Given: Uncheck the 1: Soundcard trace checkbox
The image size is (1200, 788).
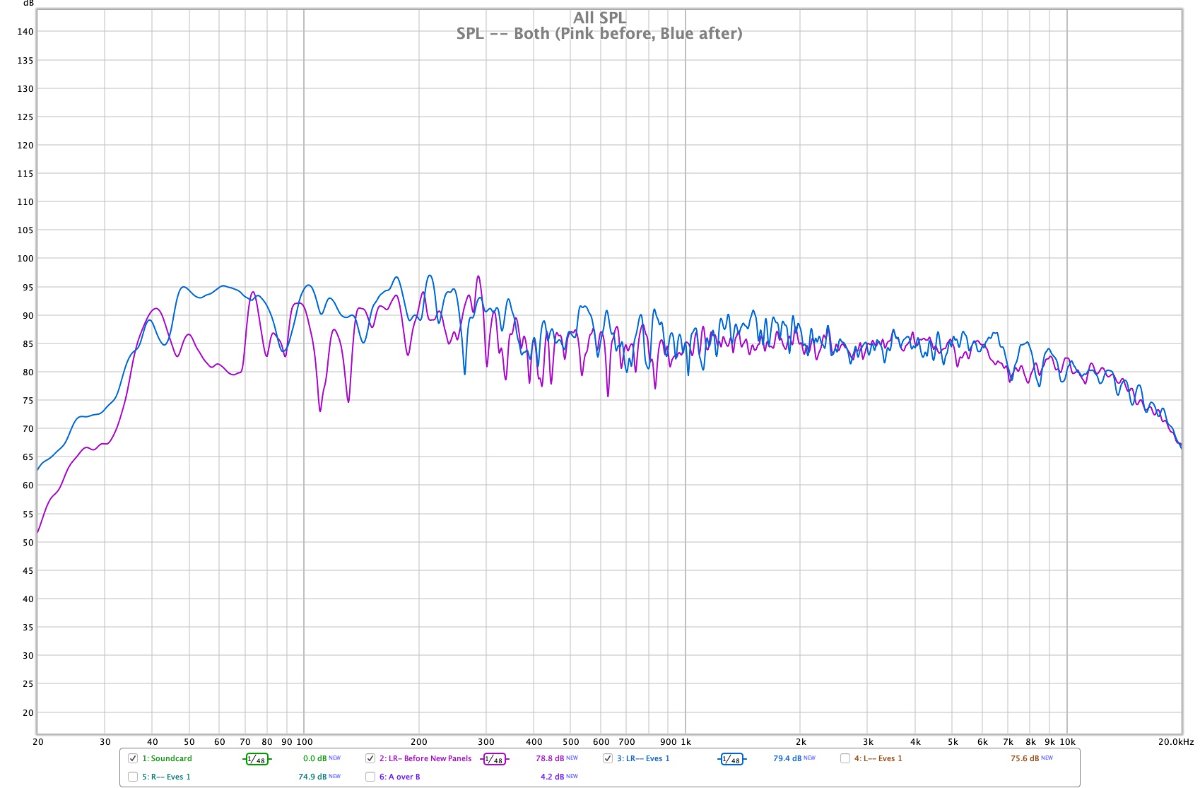Looking at the screenshot, I should tap(134, 759).
